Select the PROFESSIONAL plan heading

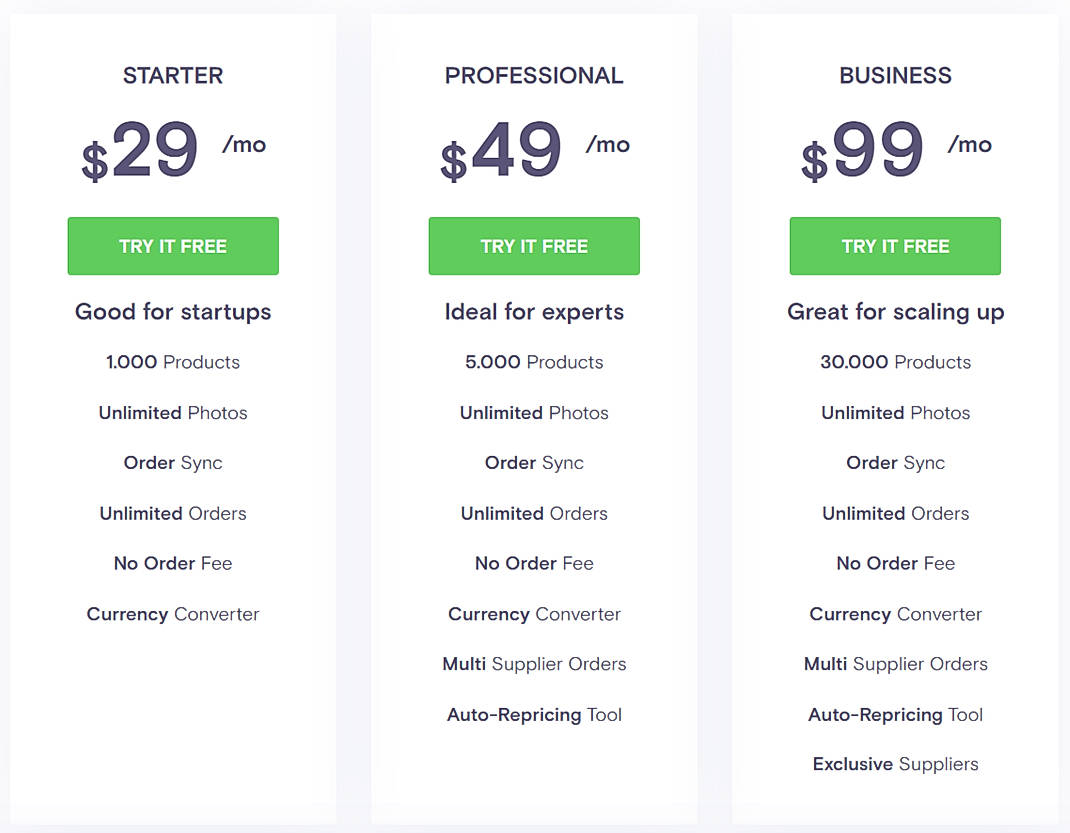pos(533,75)
